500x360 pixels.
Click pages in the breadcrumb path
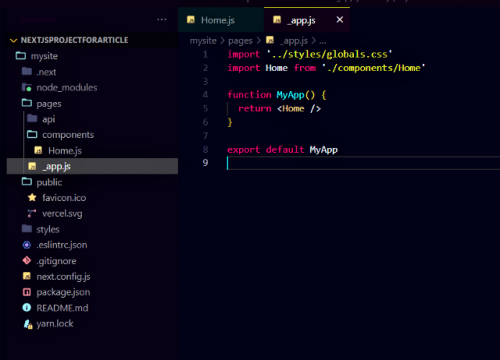240,41
